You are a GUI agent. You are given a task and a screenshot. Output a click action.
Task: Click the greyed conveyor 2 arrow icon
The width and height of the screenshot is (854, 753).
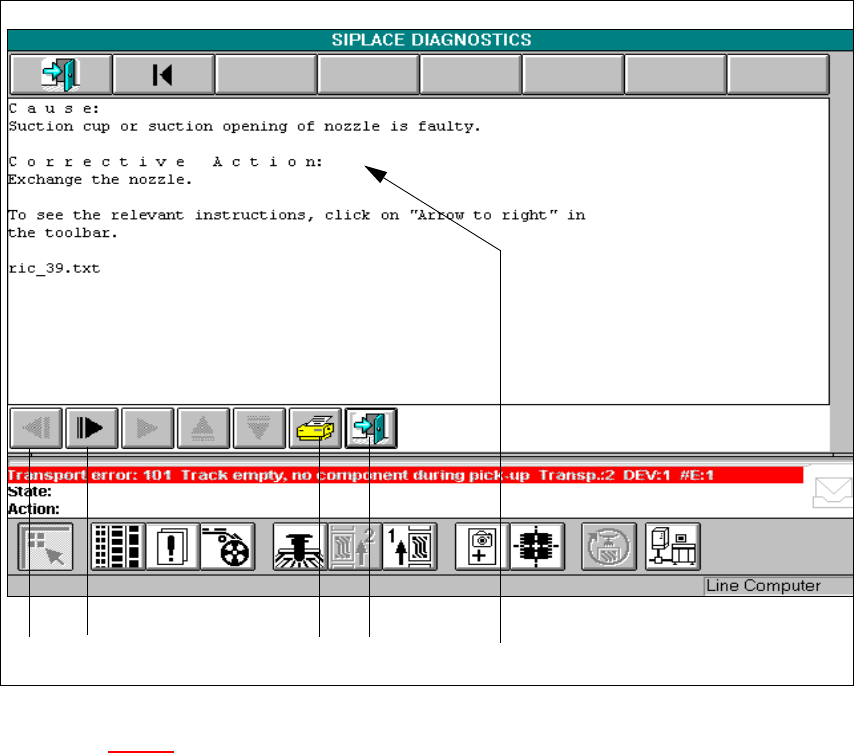tap(355, 547)
